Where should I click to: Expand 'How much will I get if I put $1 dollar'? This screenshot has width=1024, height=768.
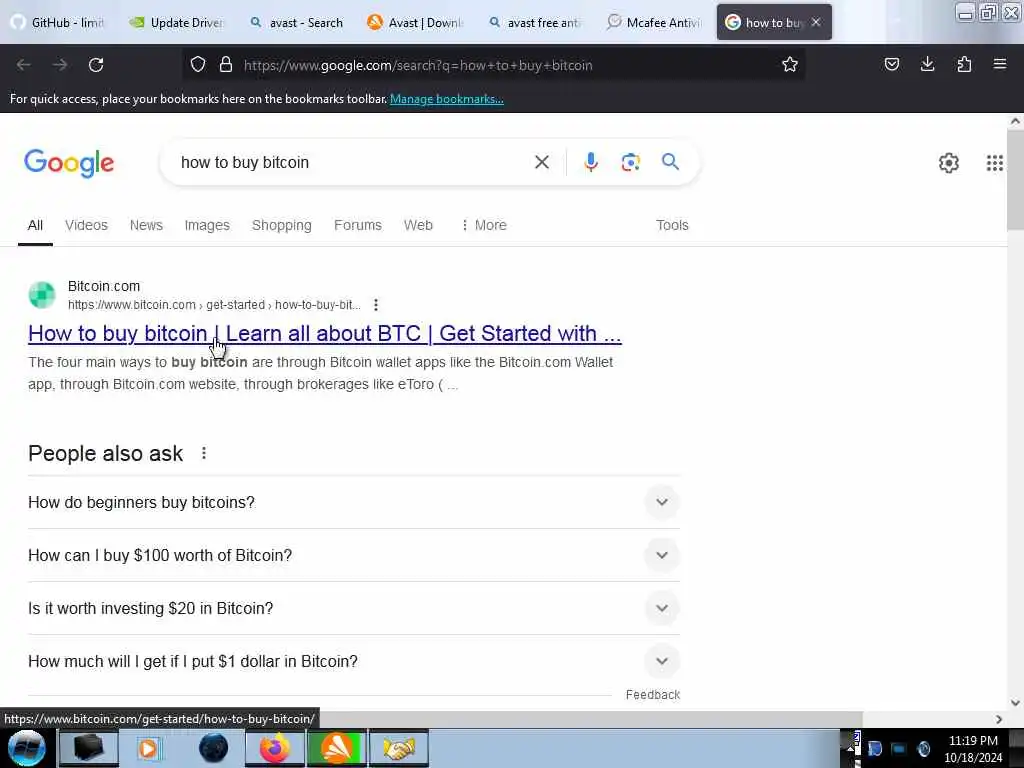coord(354,661)
